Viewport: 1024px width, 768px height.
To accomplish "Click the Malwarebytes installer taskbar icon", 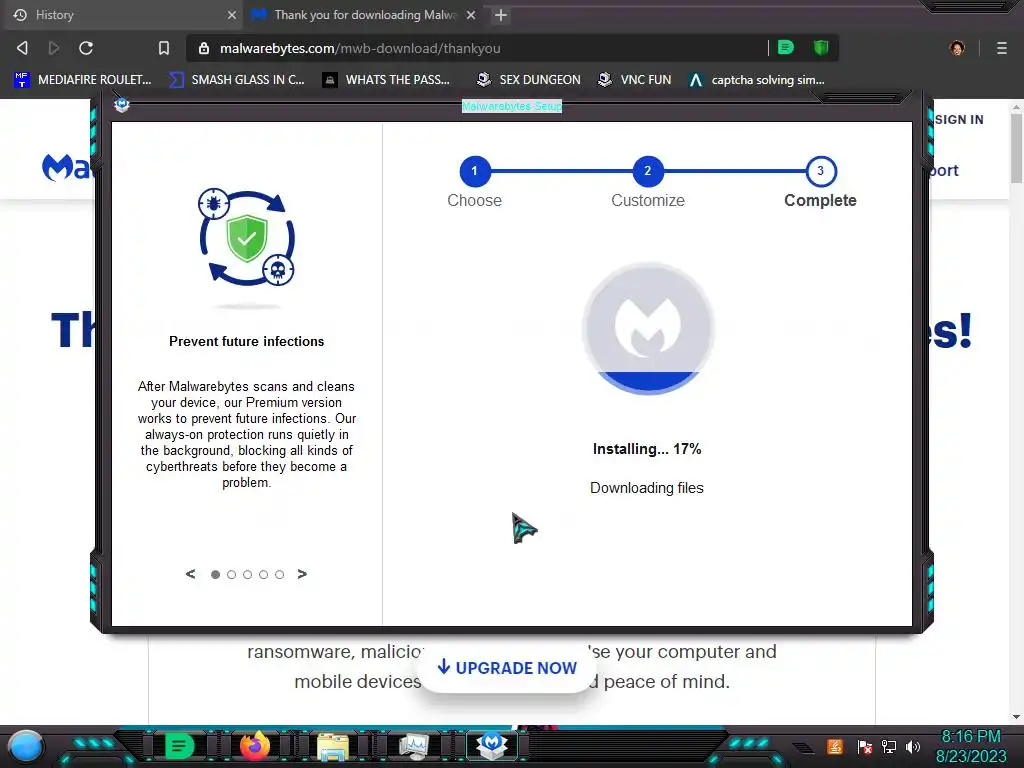I will [492, 745].
